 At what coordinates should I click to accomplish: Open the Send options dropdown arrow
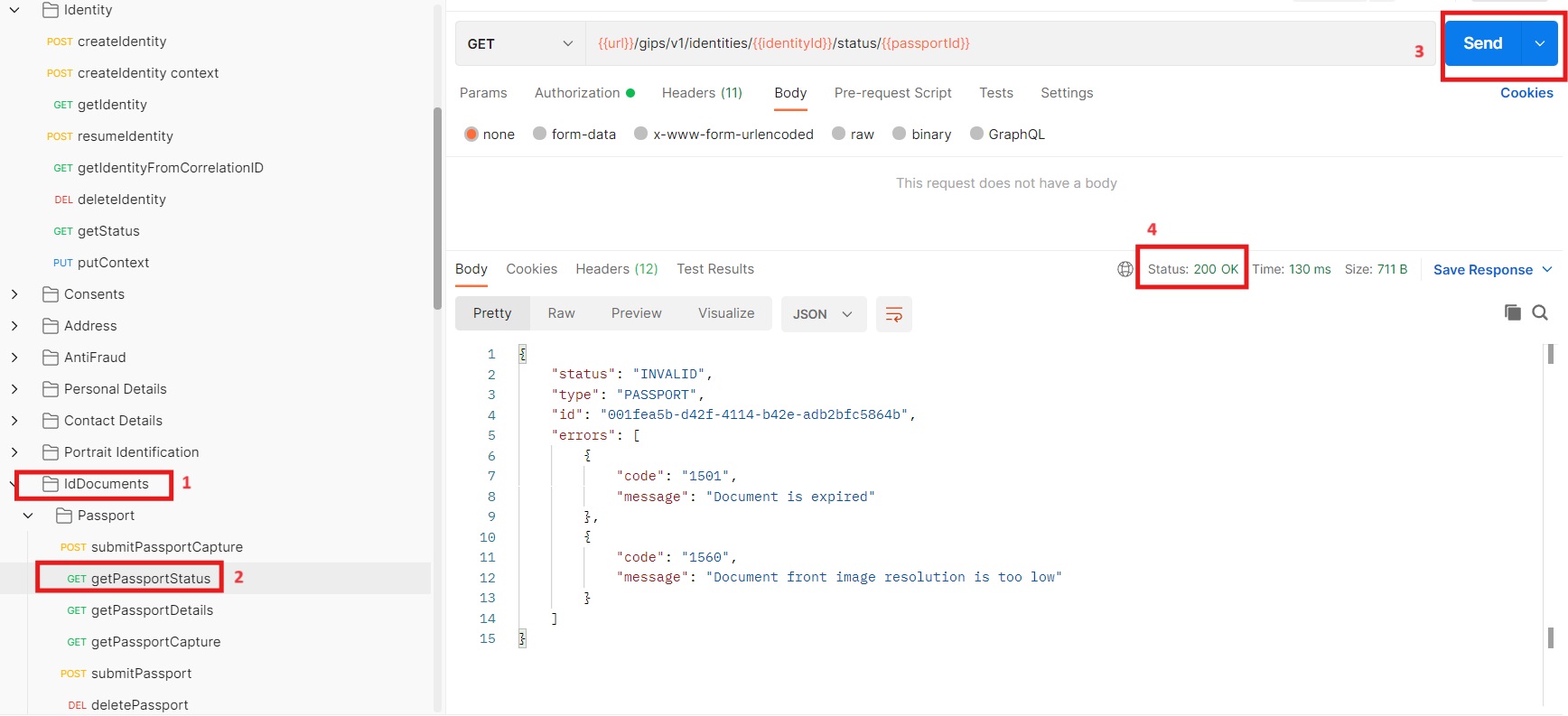[x=1540, y=43]
